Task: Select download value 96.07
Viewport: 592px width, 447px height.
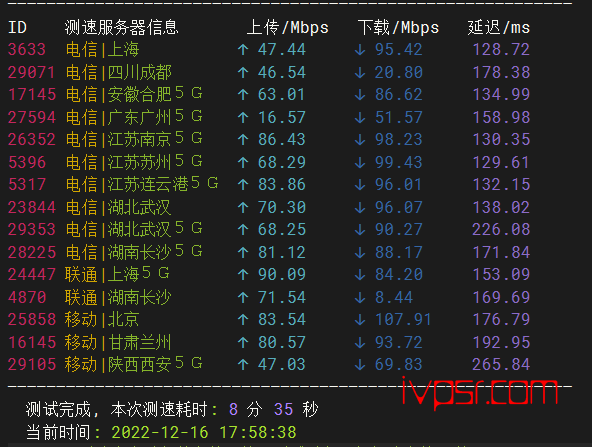Action: pyautogui.click(x=399, y=207)
